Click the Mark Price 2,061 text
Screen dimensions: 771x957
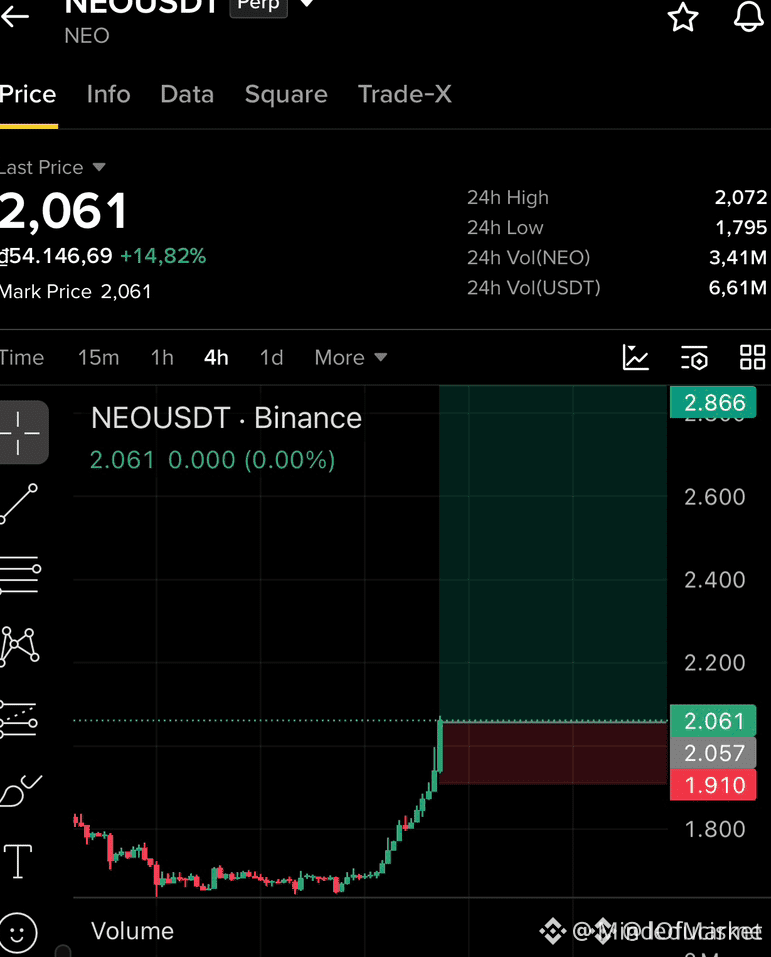pyautogui.click(x=76, y=292)
